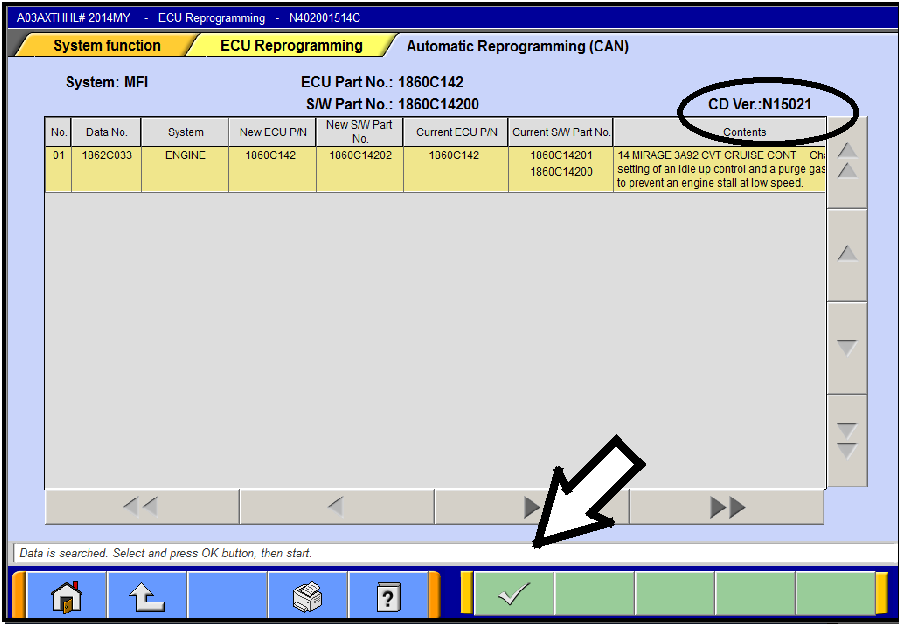This screenshot has height=629, width=901.
Task: Click the Current S/W Part No. header
Action: pyautogui.click(x=560, y=131)
